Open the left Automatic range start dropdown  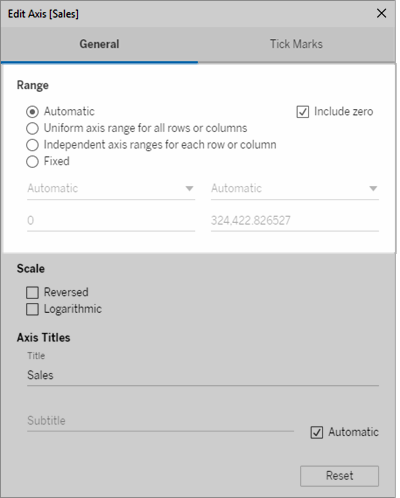(x=111, y=189)
